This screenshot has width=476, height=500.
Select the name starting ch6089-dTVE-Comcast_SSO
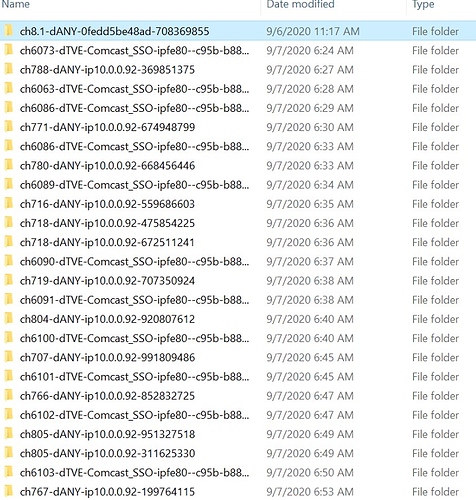pyautogui.click(x=134, y=185)
